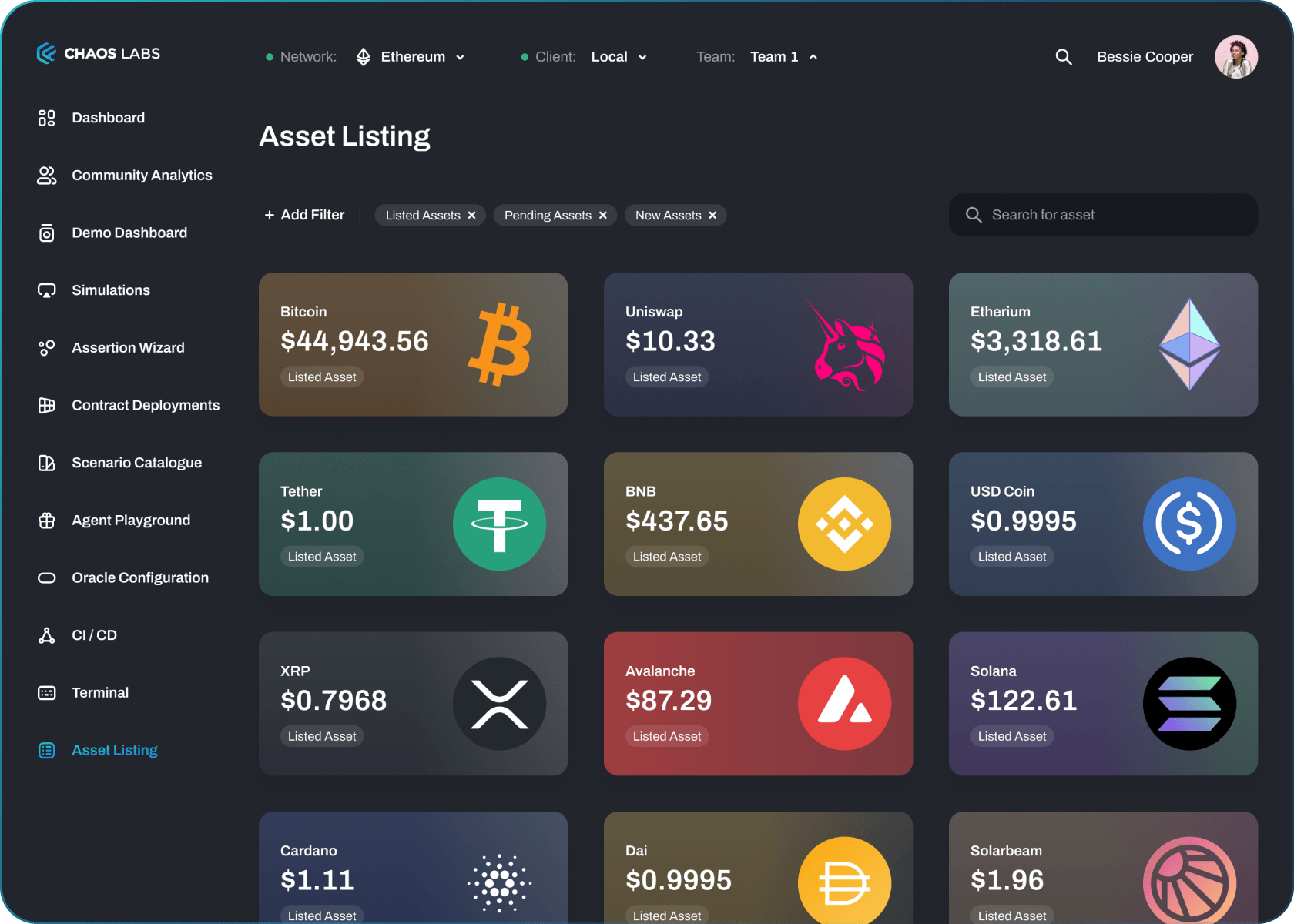Click the header search magnifier icon
The height and width of the screenshot is (924, 1294).
point(1064,57)
